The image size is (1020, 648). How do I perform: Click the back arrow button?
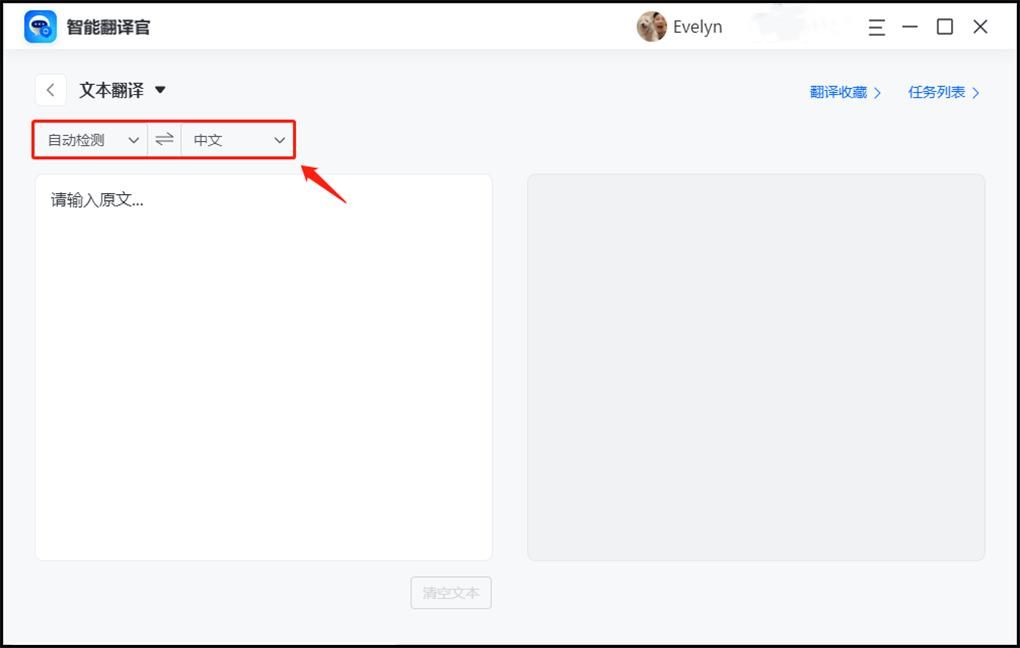click(x=51, y=90)
